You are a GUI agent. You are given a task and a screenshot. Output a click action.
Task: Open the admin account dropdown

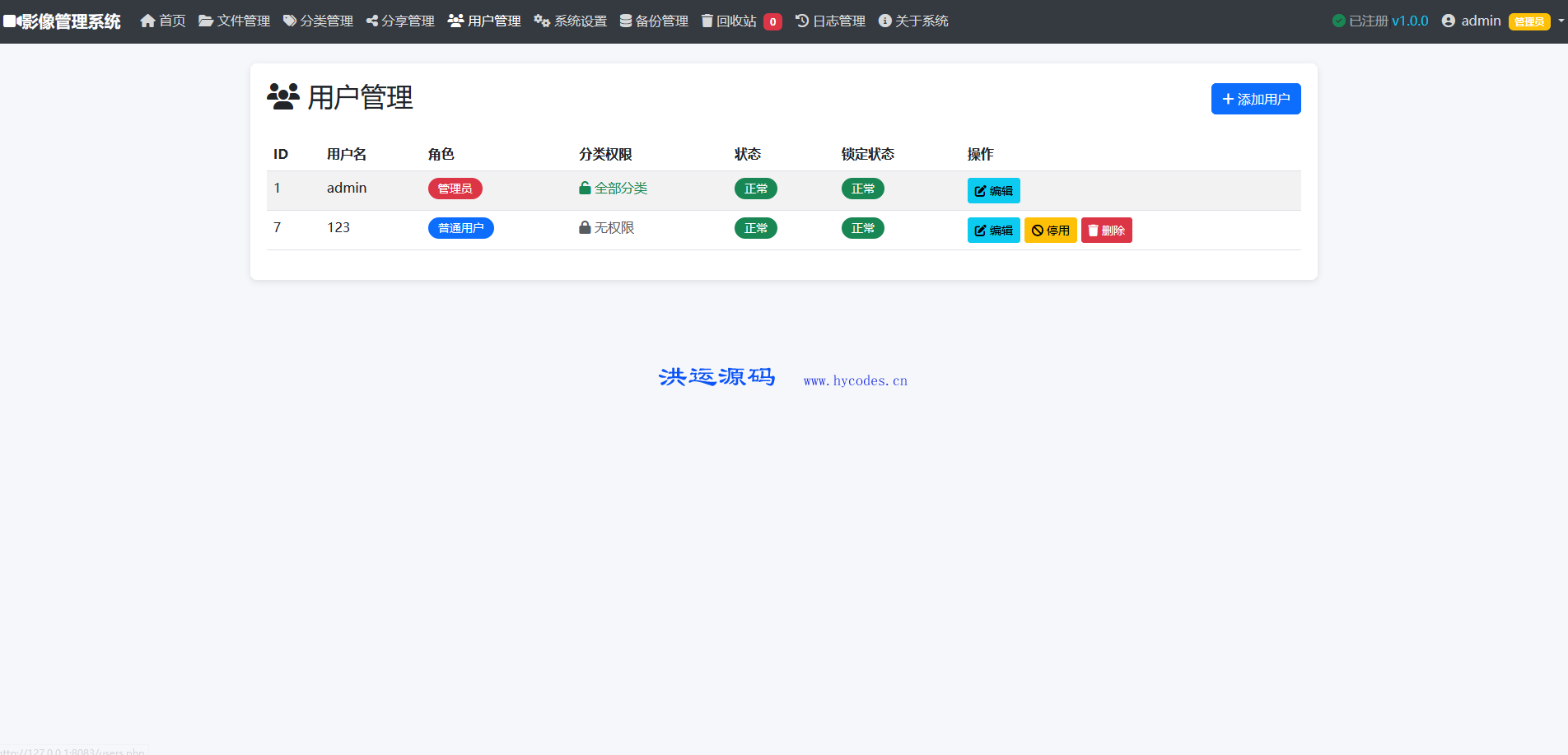(x=1502, y=21)
